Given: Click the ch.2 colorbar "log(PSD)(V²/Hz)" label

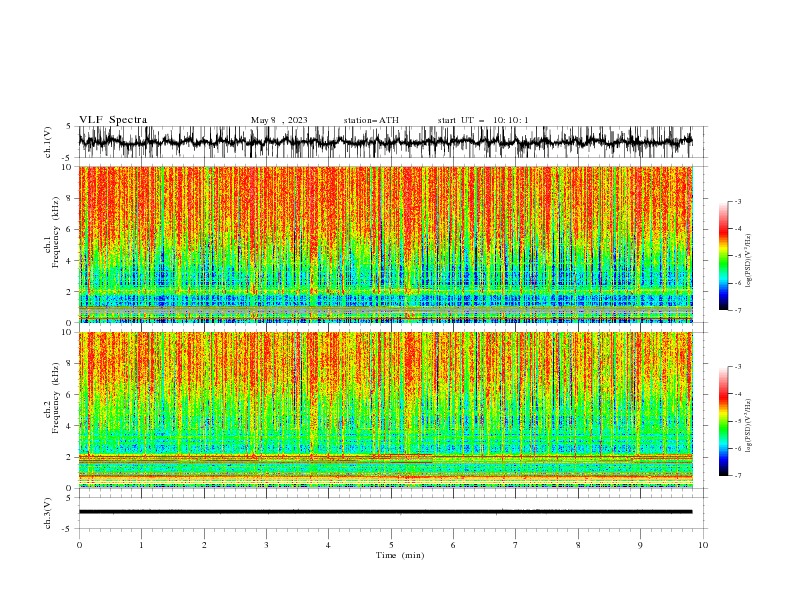Looking at the screenshot, I should (749, 426).
